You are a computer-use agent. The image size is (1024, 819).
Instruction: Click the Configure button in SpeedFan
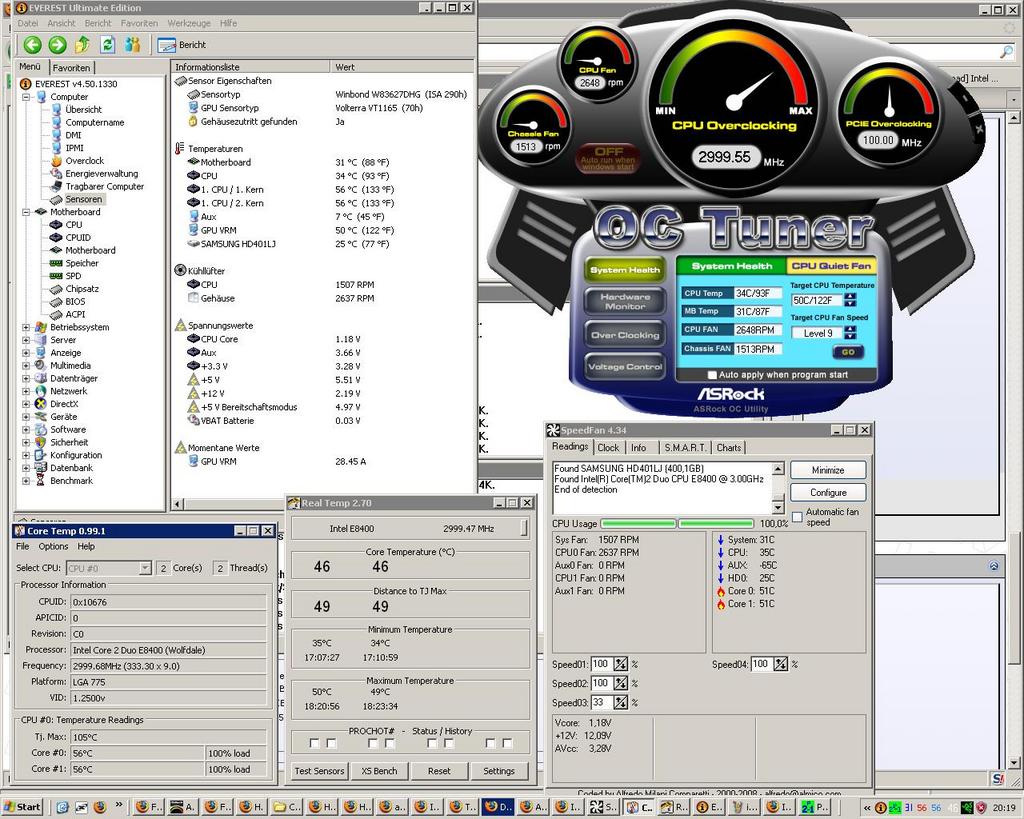coord(828,492)
